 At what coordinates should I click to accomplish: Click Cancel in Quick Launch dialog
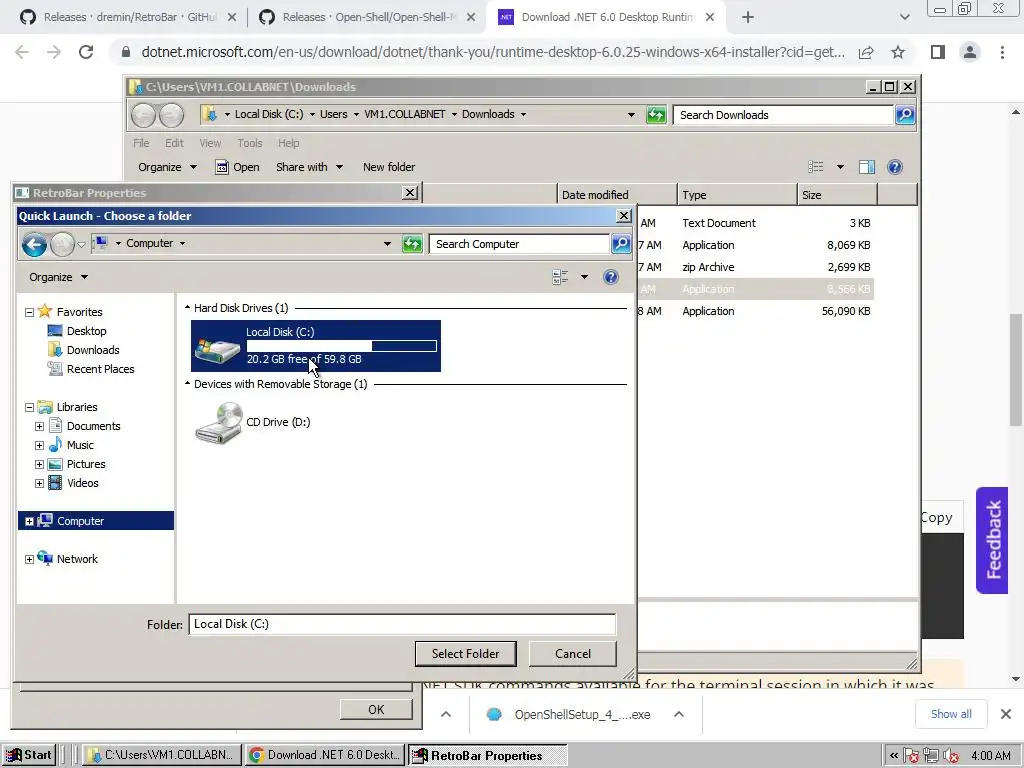[573, 654]
